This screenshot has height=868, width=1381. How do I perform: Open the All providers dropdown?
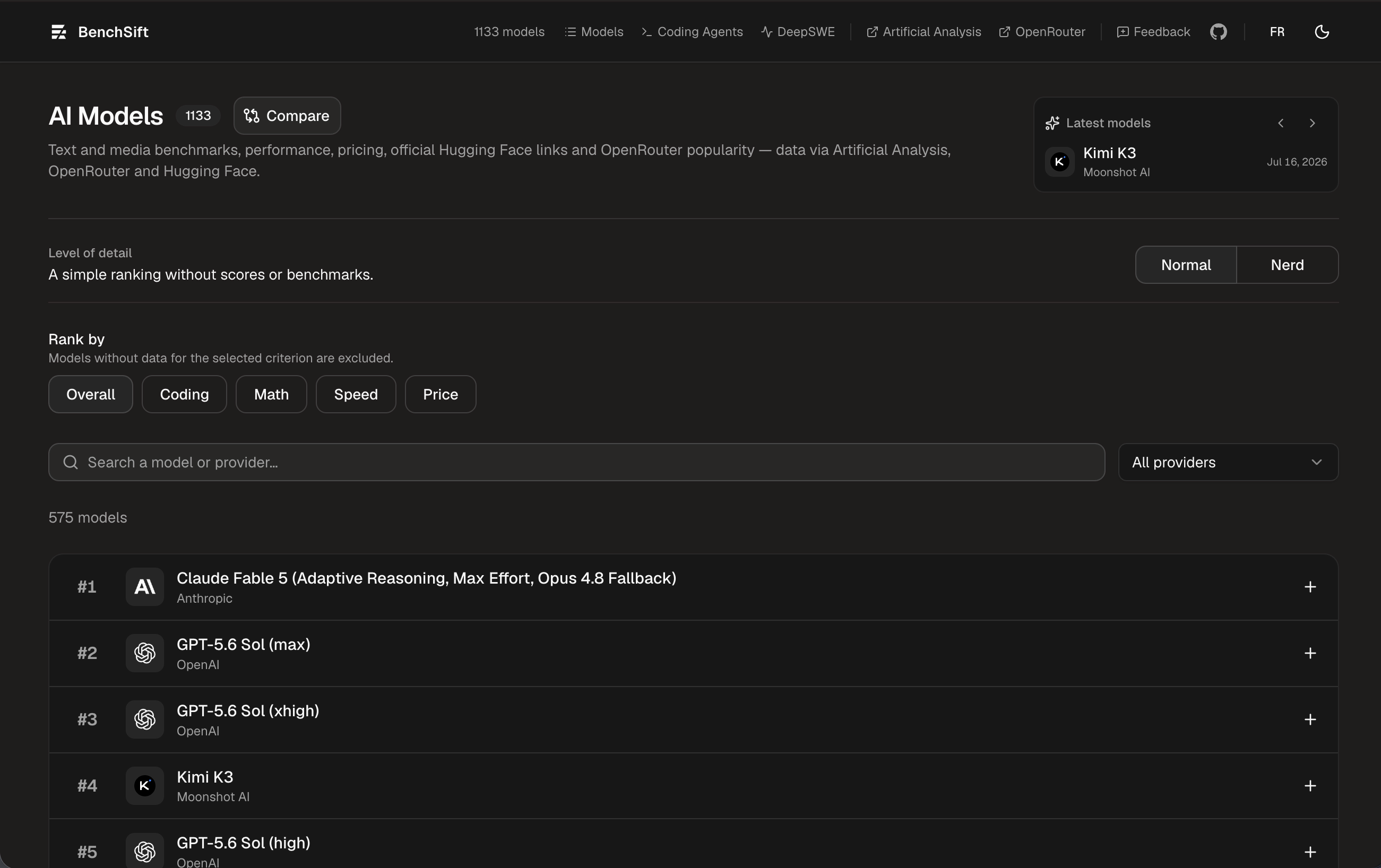tap(1228, 462)
